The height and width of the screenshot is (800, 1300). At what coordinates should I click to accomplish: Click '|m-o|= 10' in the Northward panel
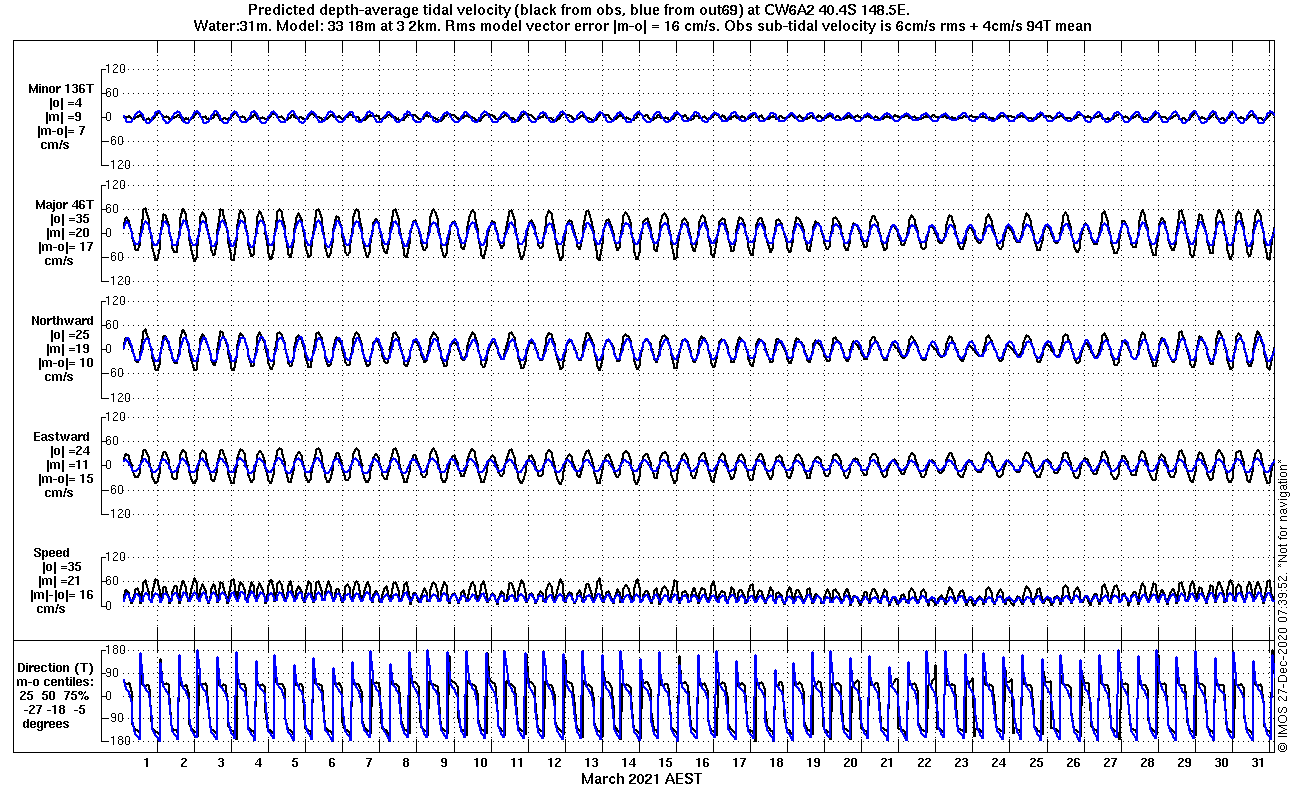pyautogui.click(x=66, y=363)
